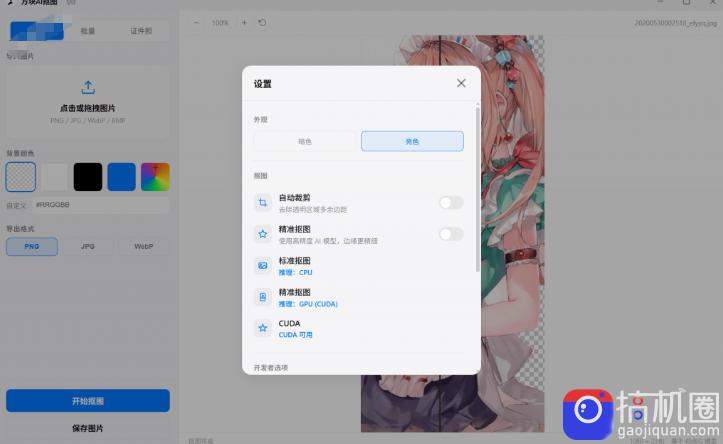Click the 标准抠图 setting title

pos(294,260)
